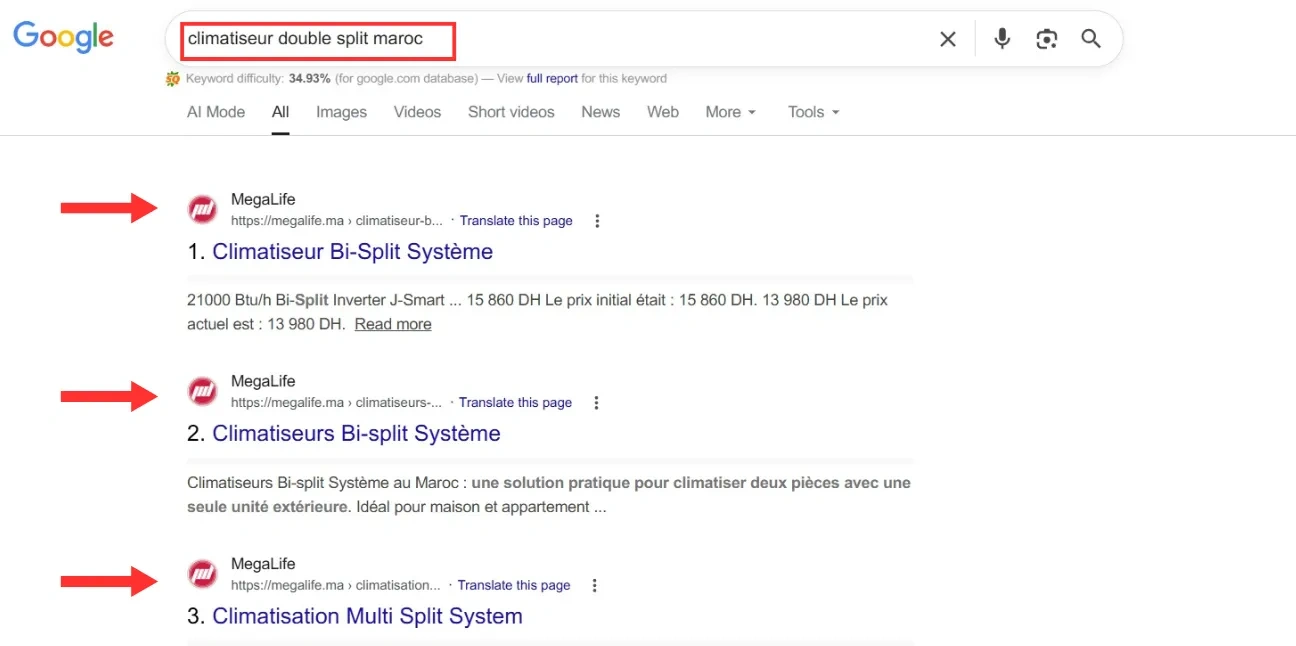Click the MegaLife favicon on the first result
The width and height of the screenshot is (1296, 646).
[x=202, y=208]
